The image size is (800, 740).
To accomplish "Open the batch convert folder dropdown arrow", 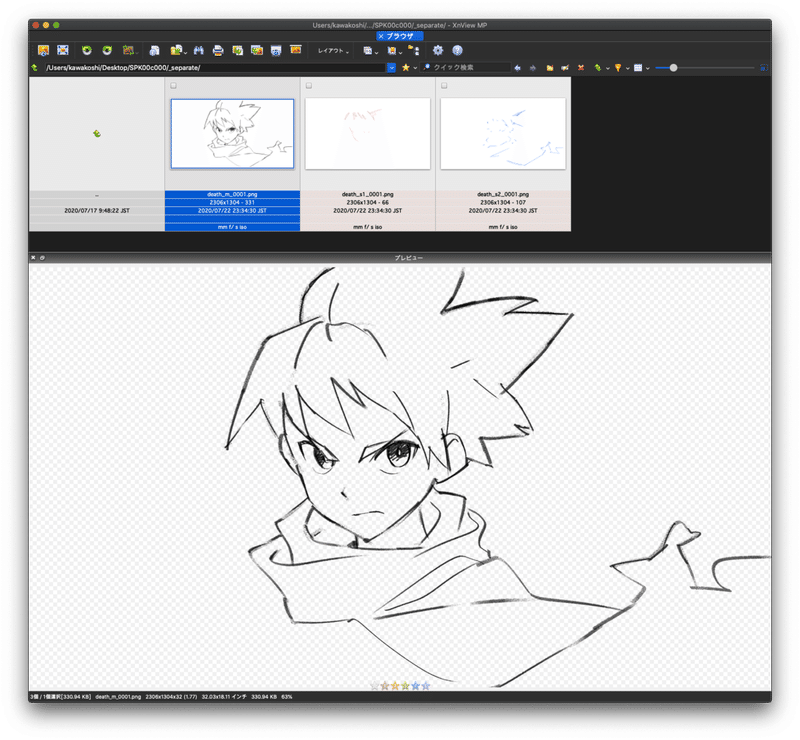I will [185, 52].
